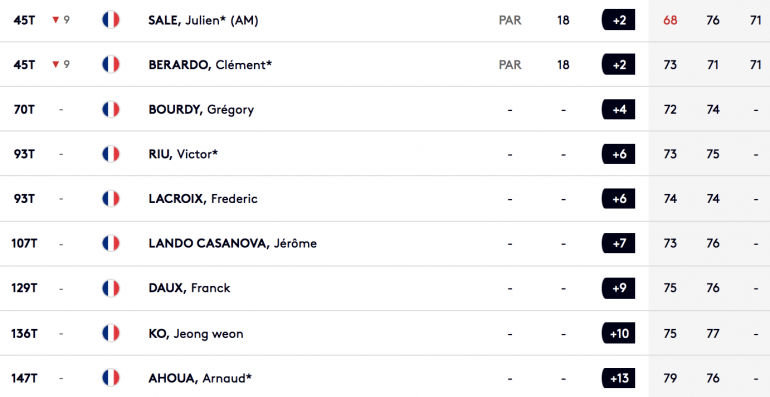Image resolution: width=770 pixels, height=397 pixels.
Task: Select the flag beside Jérôme Lando Casanova
Action: click(110, 243)
